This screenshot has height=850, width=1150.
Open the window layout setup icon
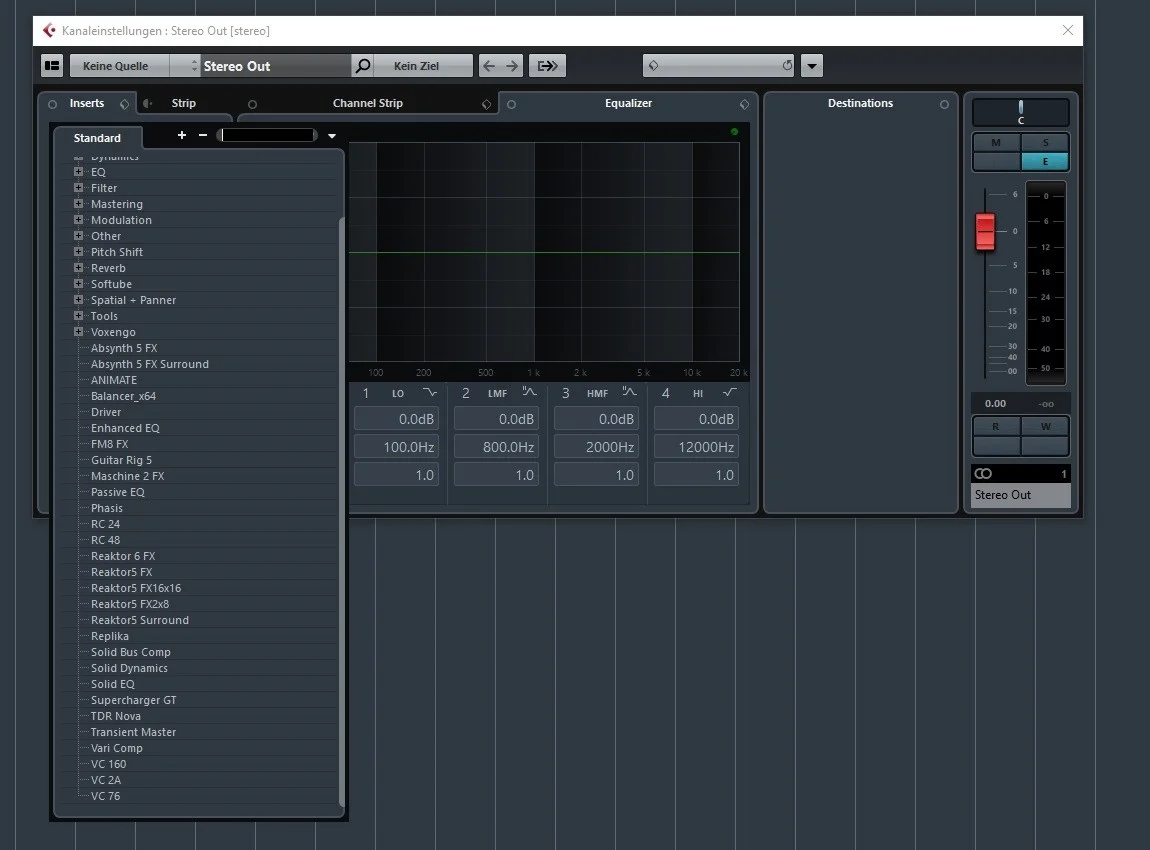pyautogui.click(x=52, y=65)
